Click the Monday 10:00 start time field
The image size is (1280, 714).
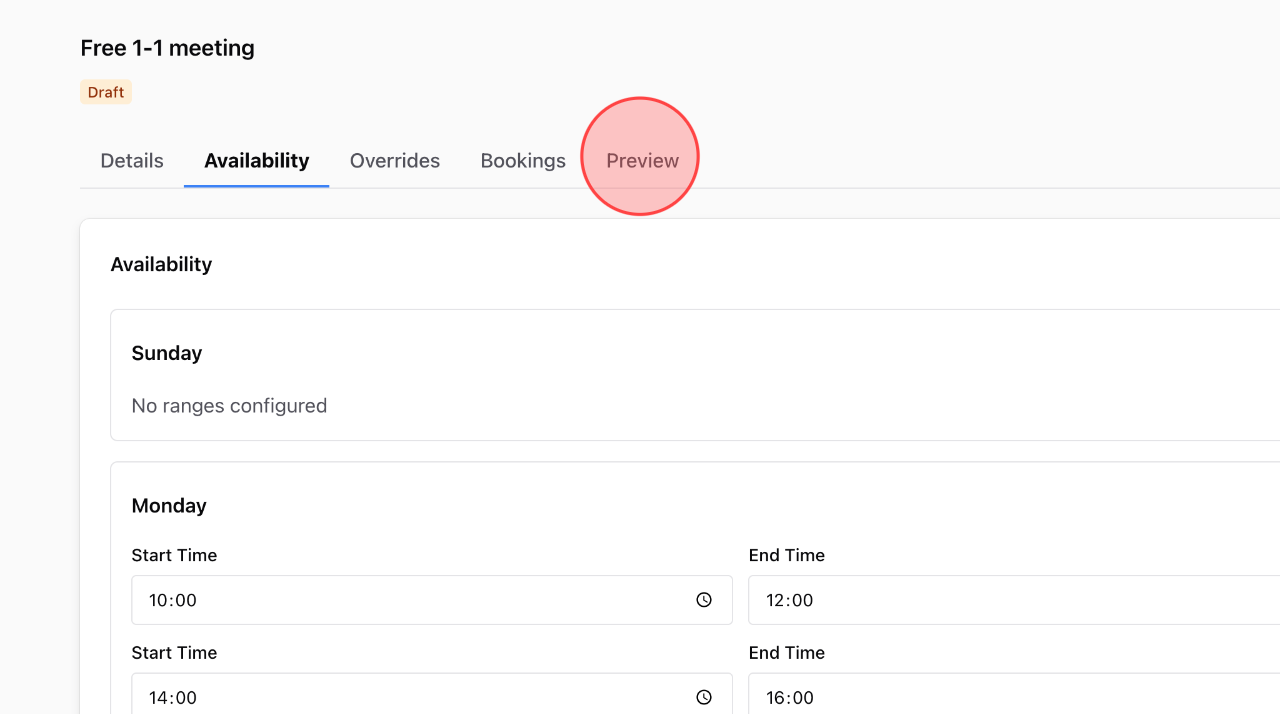coord(432,600)
